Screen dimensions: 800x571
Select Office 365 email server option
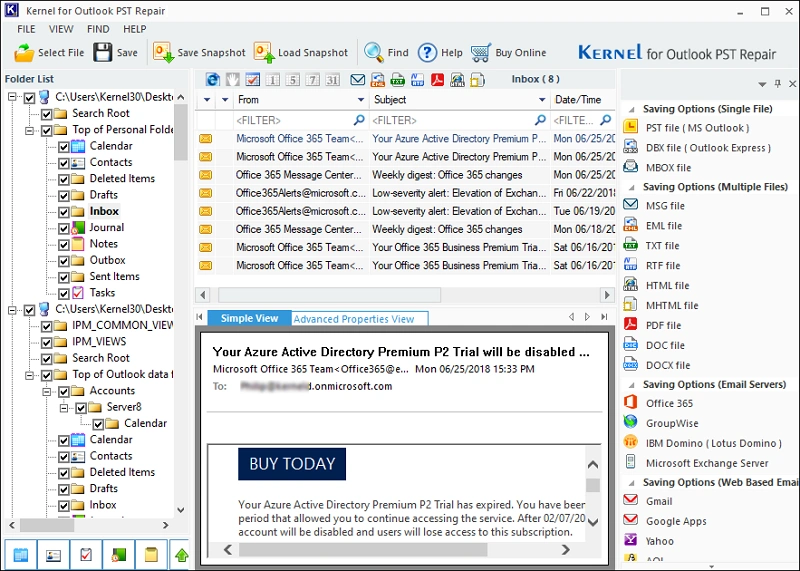tap(668, 403)
